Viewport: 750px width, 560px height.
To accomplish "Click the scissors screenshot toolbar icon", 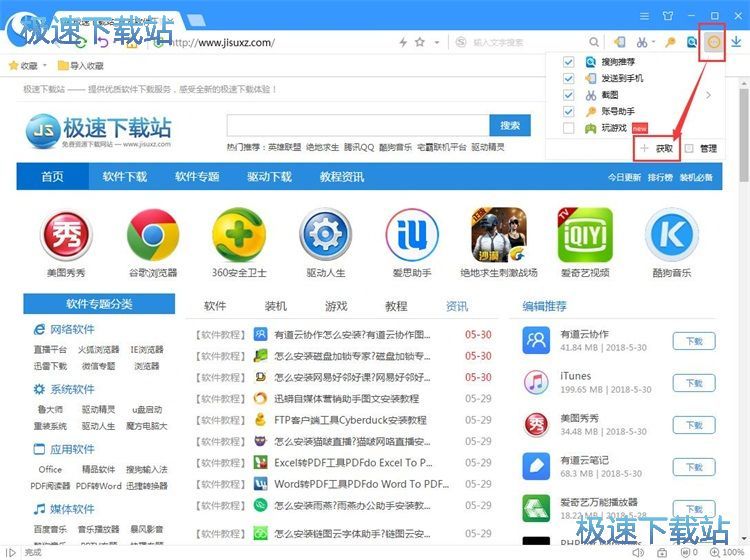I will click(x=642, y=43).
